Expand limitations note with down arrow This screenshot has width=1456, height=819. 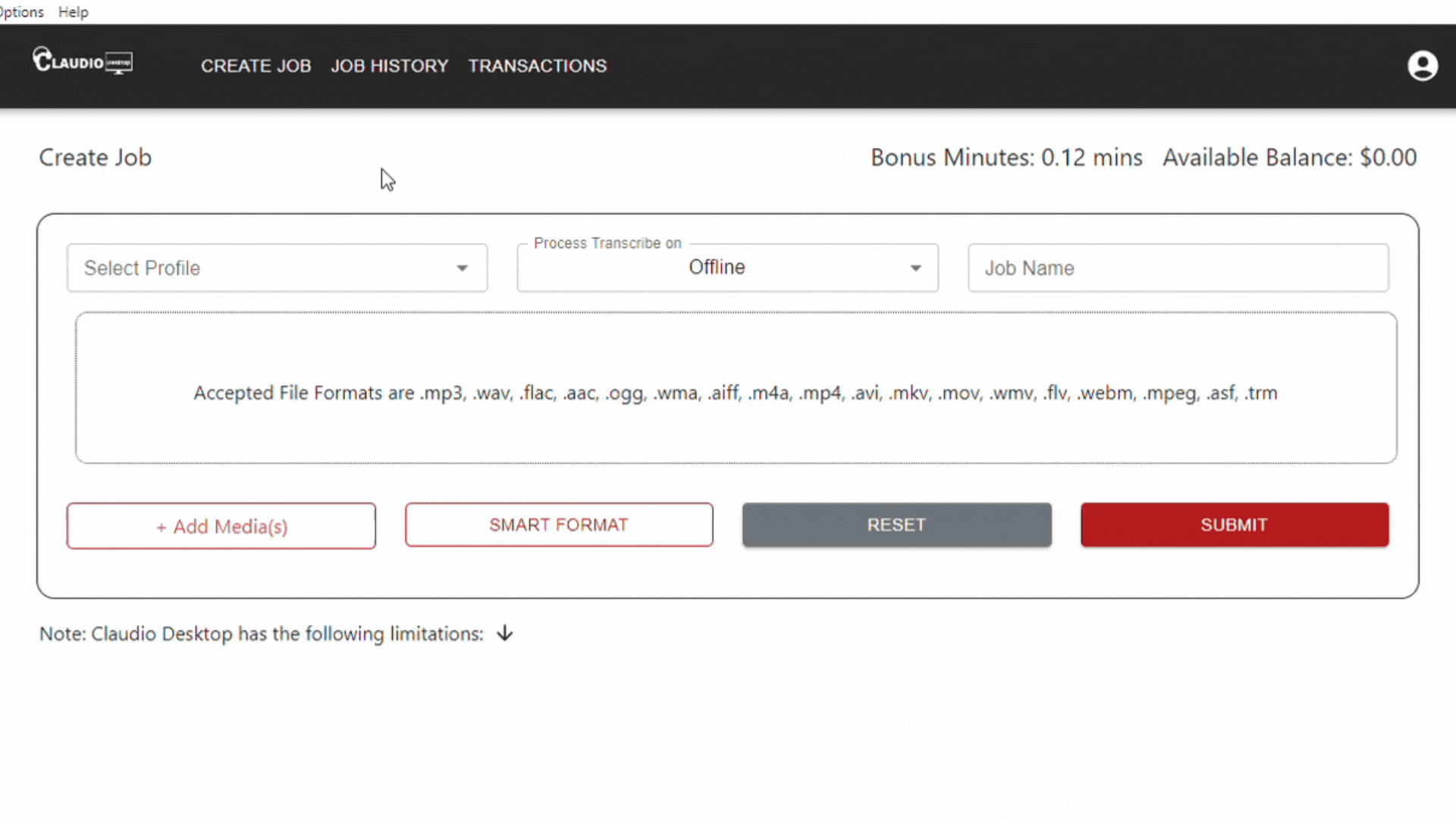505,634
